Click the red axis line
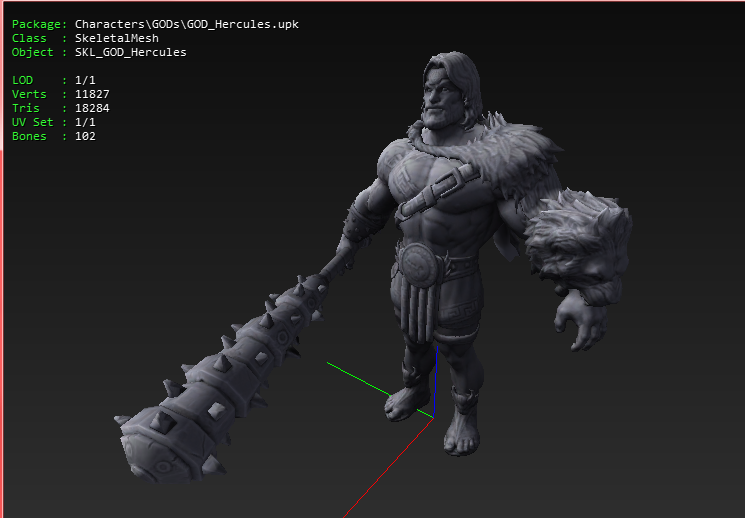The height and width of the screenshot is (518, 745). point(388,468)
